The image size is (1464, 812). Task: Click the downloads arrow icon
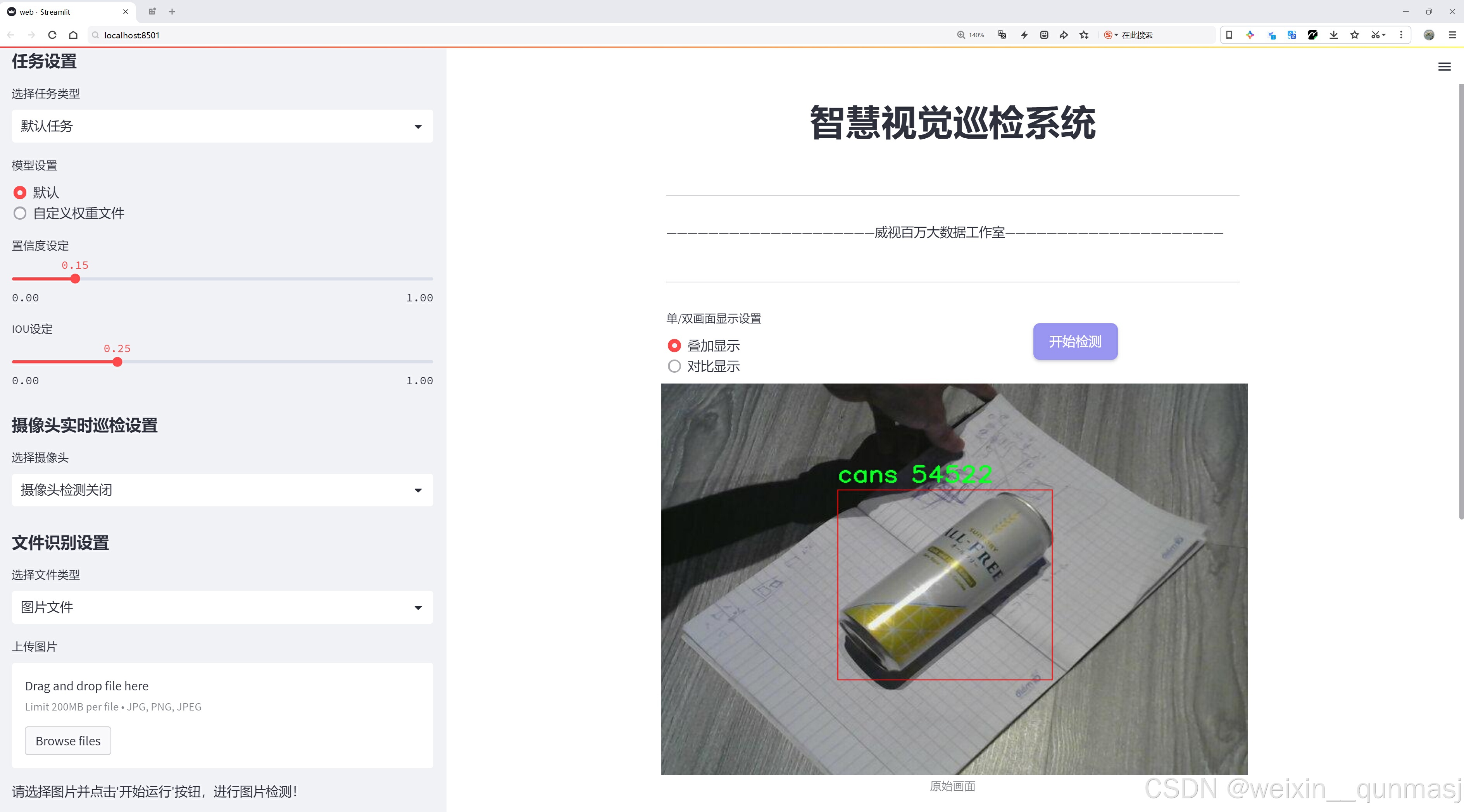1334,35
